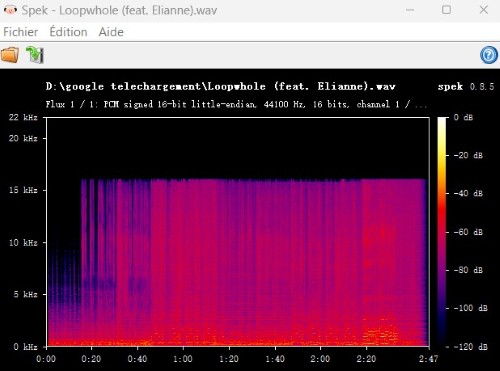
Task: Click the '0:20' time label
Action: click(x=91, y=359)
